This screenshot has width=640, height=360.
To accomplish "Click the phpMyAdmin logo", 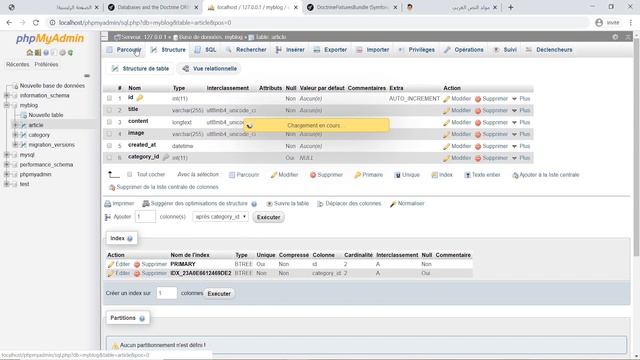I will (50, 38).
